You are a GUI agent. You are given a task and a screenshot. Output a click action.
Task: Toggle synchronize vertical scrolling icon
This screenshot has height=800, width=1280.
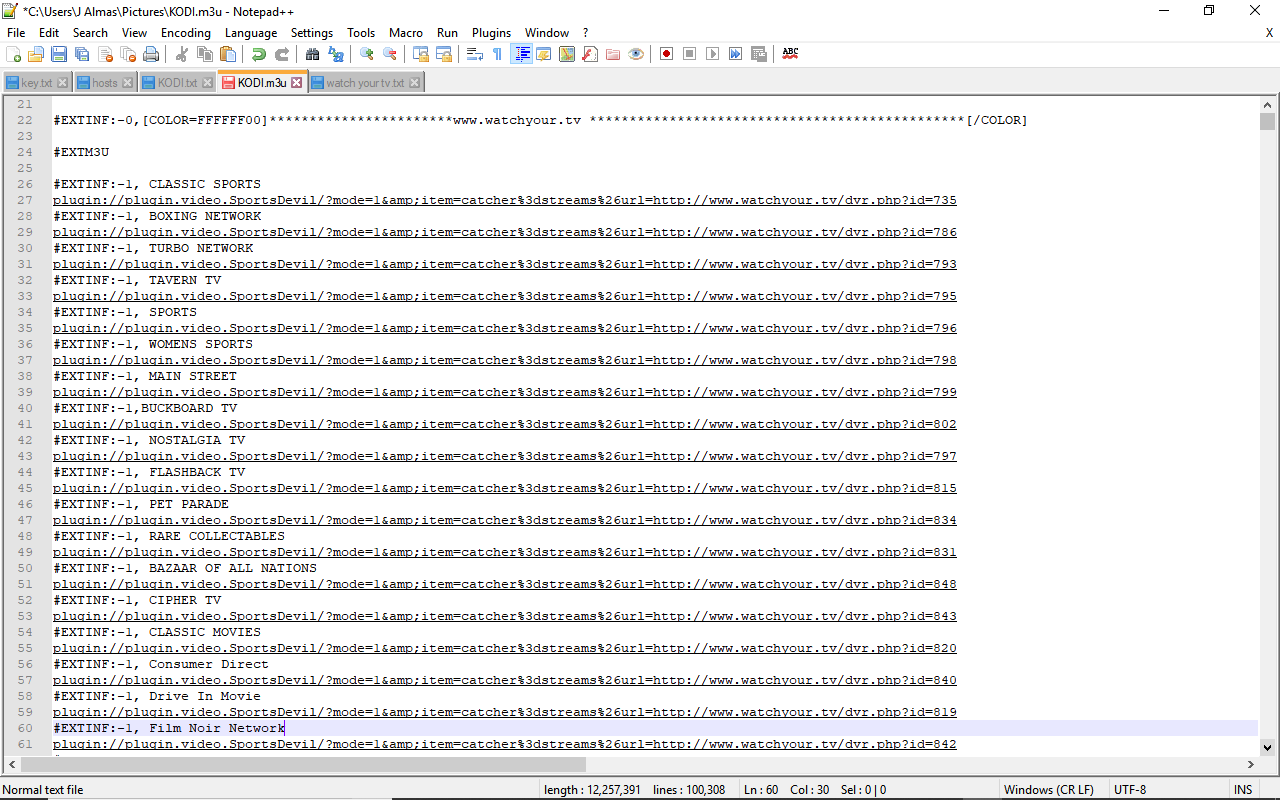[421, 54]
